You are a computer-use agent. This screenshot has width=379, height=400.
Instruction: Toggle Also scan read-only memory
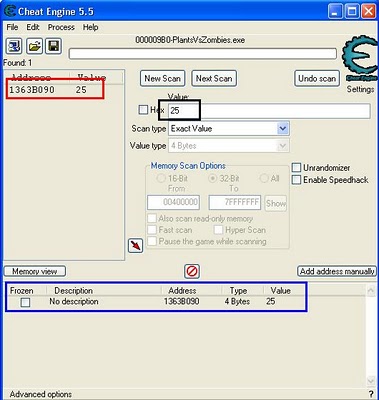tap(152, 219)
